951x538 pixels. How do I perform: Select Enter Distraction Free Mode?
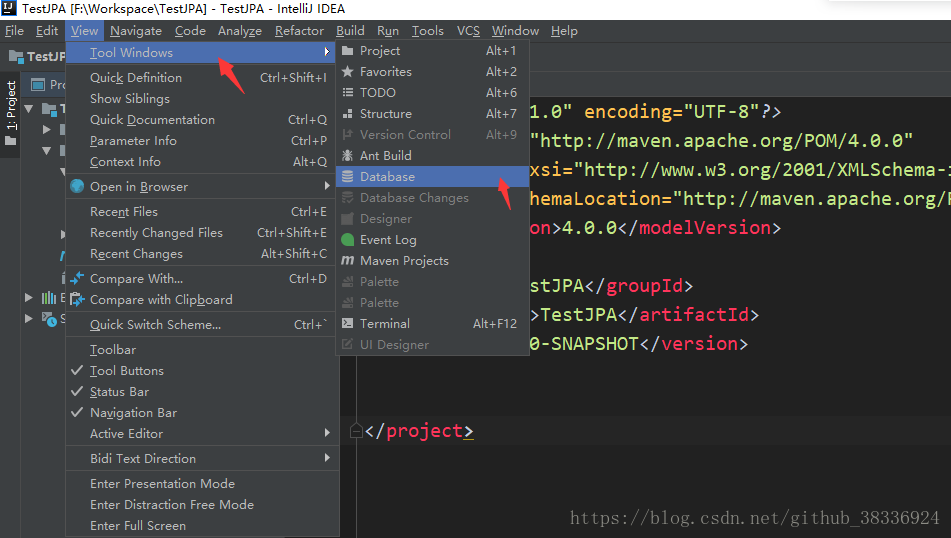pos(202,505)
